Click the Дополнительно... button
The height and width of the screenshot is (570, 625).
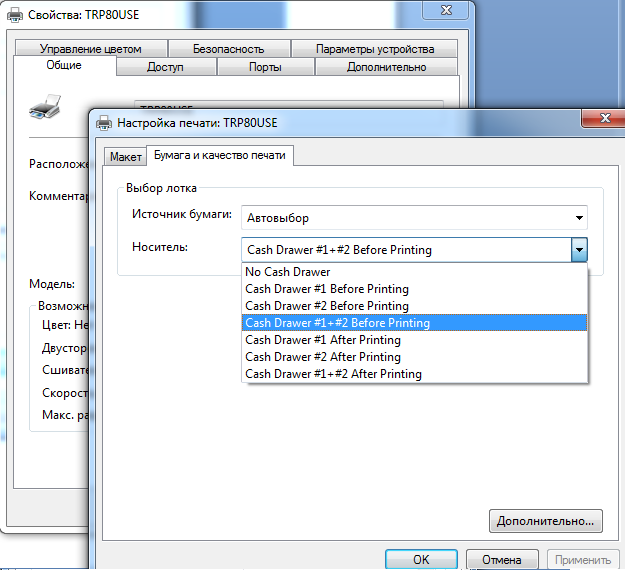click(x=546, y=521)
